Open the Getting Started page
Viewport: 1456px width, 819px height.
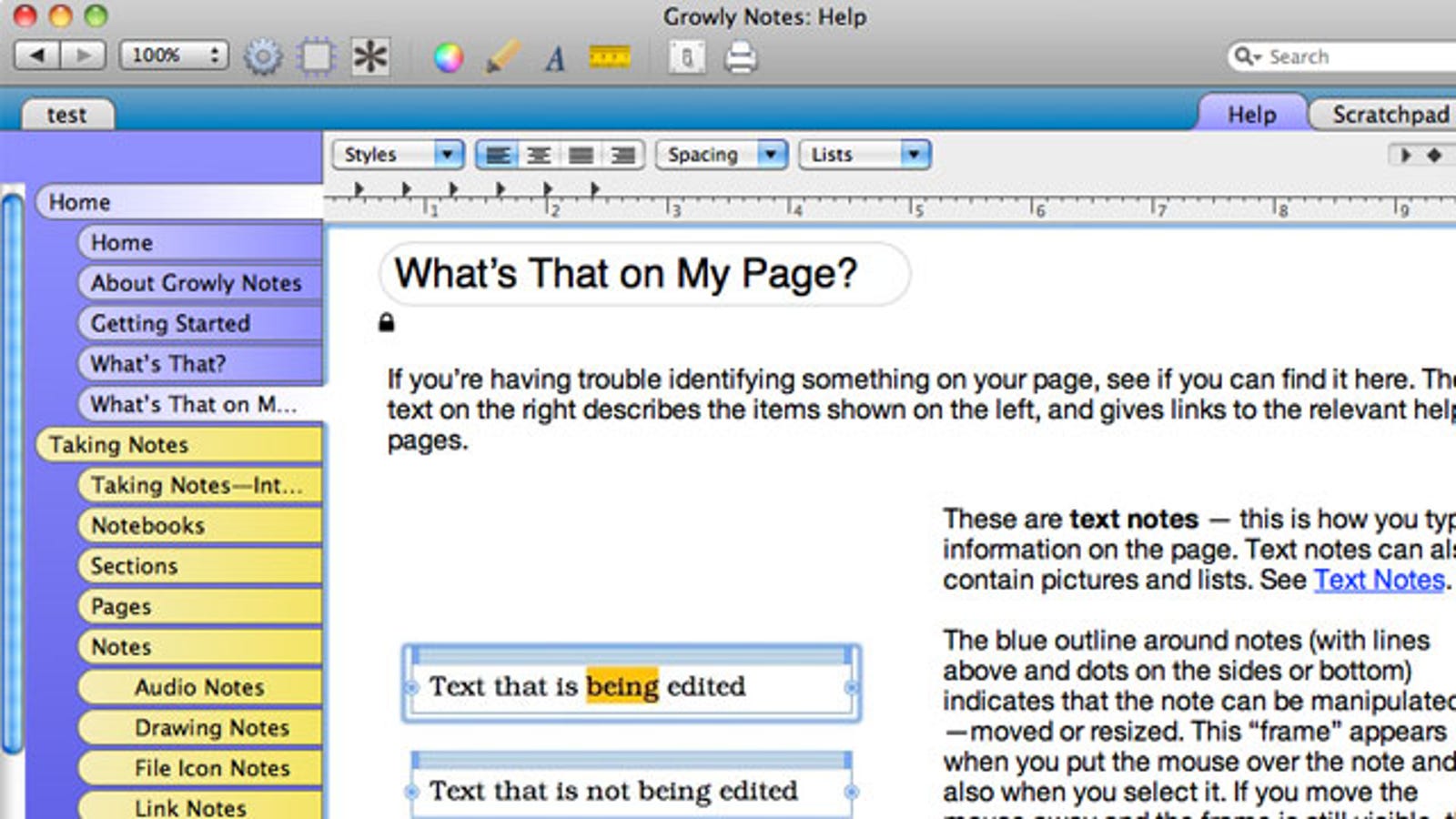200,323
